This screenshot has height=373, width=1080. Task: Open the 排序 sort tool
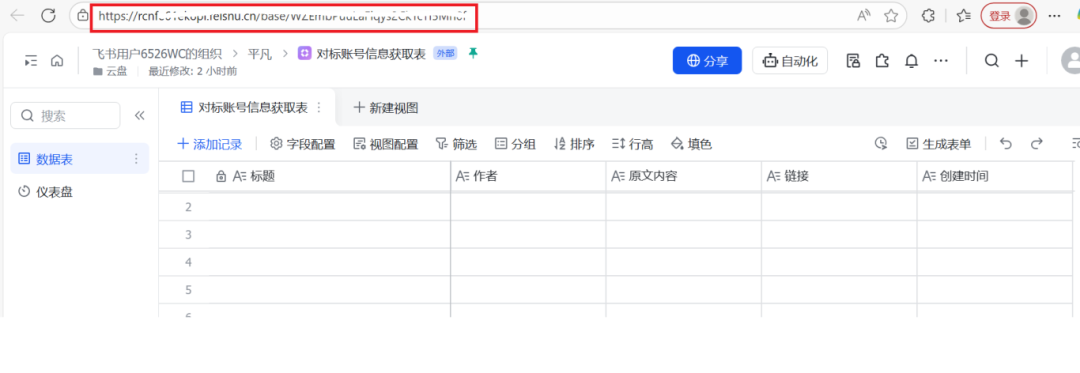tap(574, 144)
